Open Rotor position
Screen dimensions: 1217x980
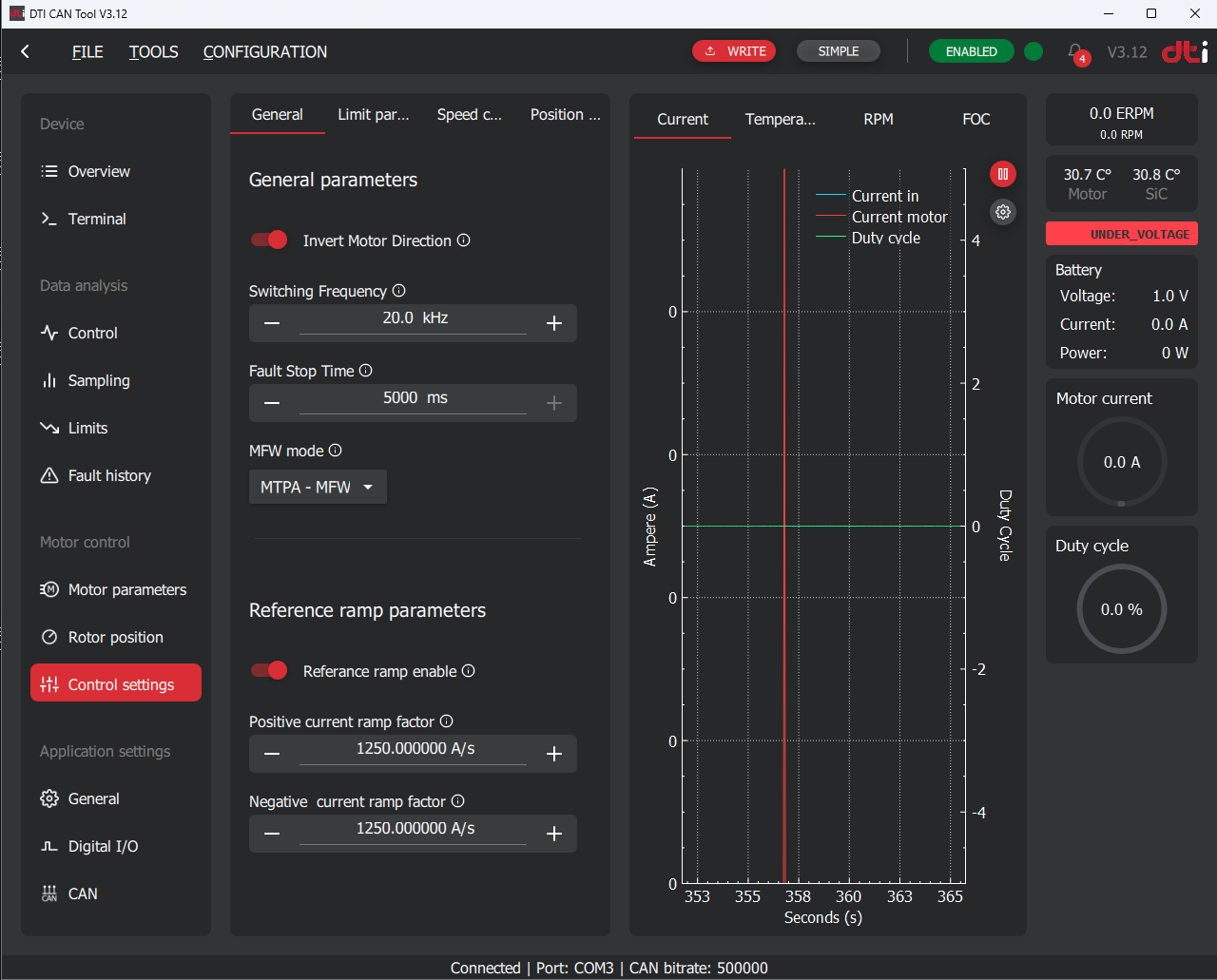coord(116,637)
